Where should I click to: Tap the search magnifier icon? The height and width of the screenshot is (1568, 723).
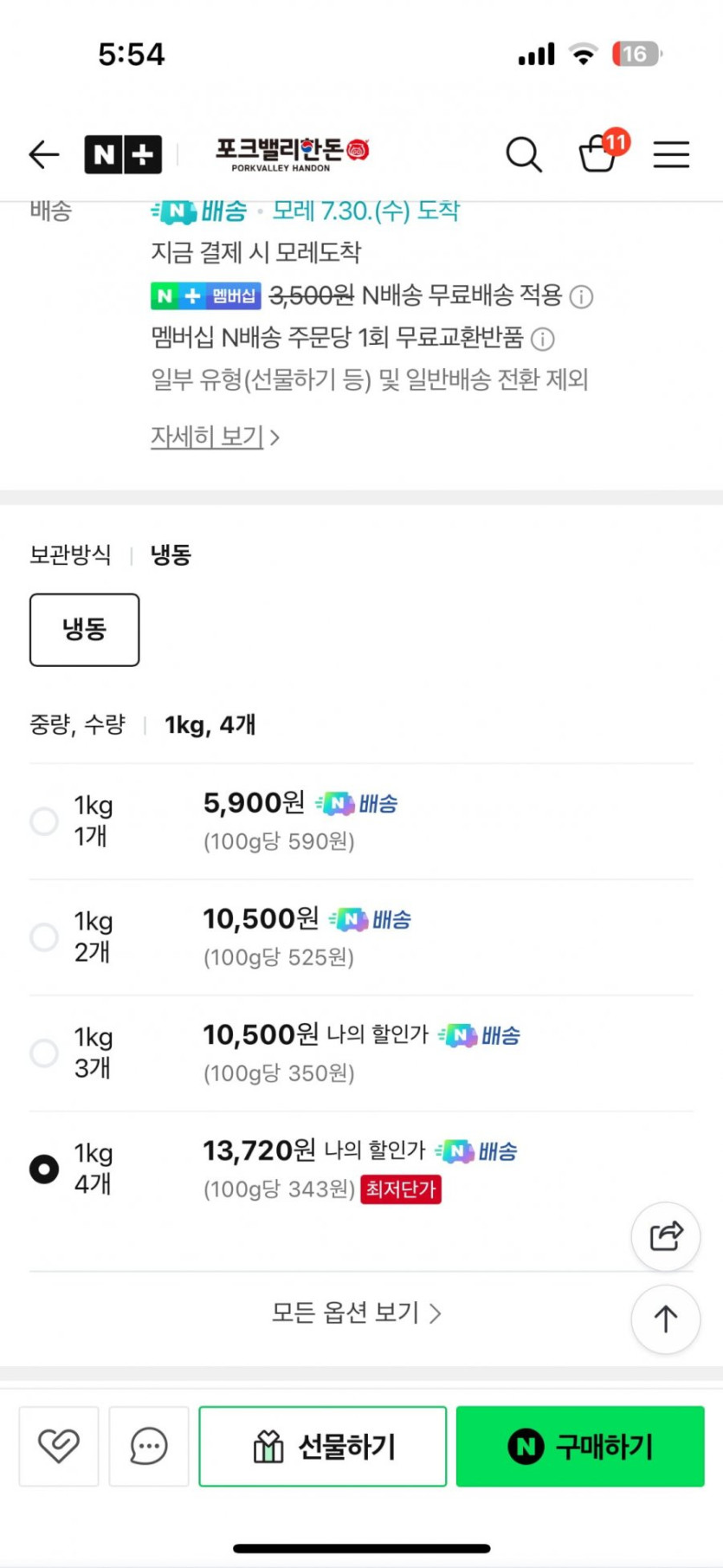pyautogui.click(x=524, y=155)
